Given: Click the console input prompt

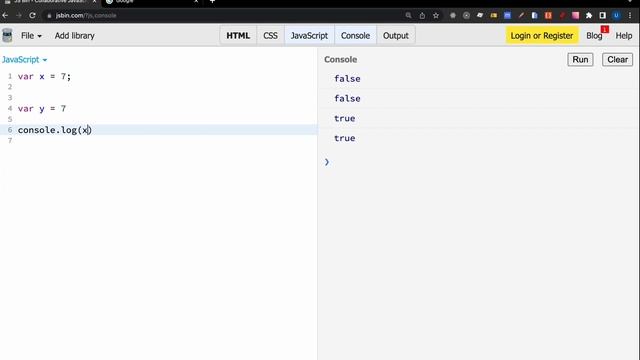Looking at the screenshot, I should [478, 162].
